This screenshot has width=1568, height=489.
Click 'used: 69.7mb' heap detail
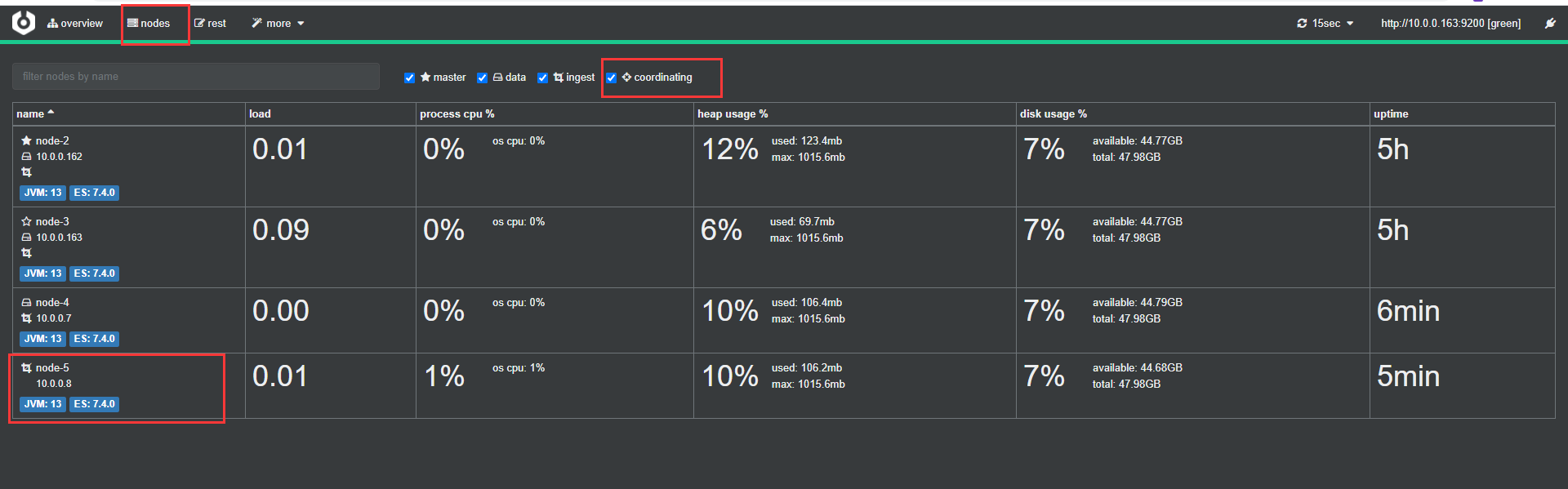[x=802, y=221]
